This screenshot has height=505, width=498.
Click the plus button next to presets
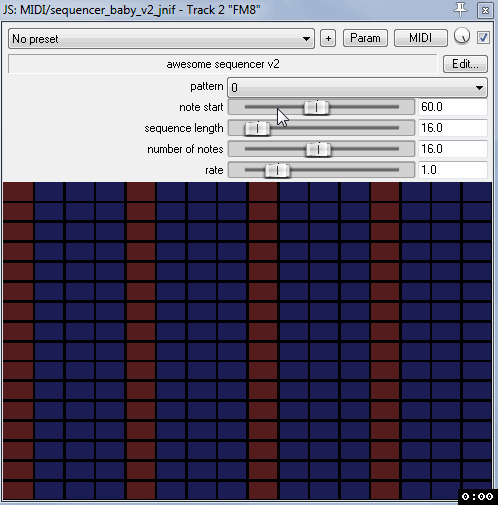(x=328, y=39)
